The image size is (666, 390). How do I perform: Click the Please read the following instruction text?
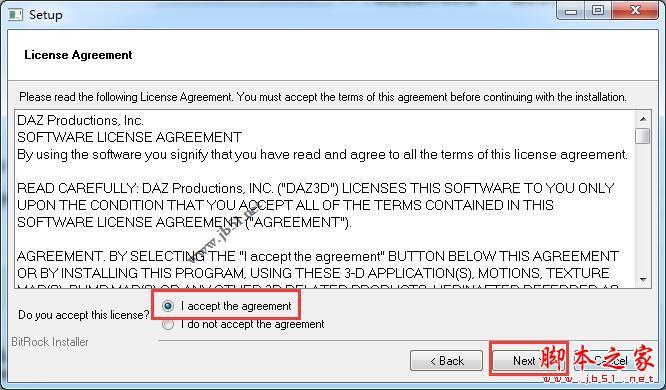(323, 97)
